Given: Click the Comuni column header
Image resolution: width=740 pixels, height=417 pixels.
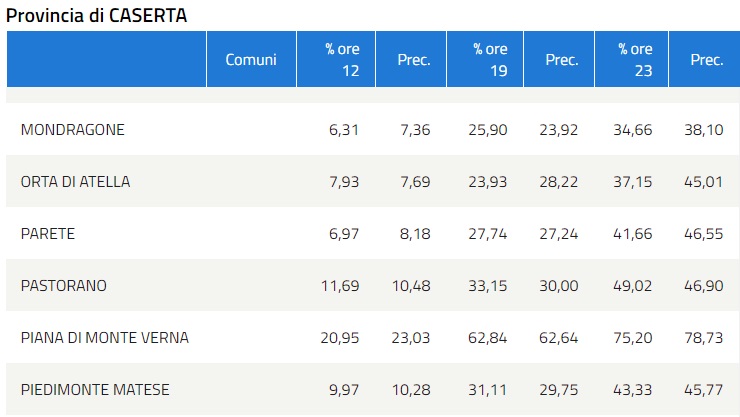Looking at the screenshot, I should [251, 60].
